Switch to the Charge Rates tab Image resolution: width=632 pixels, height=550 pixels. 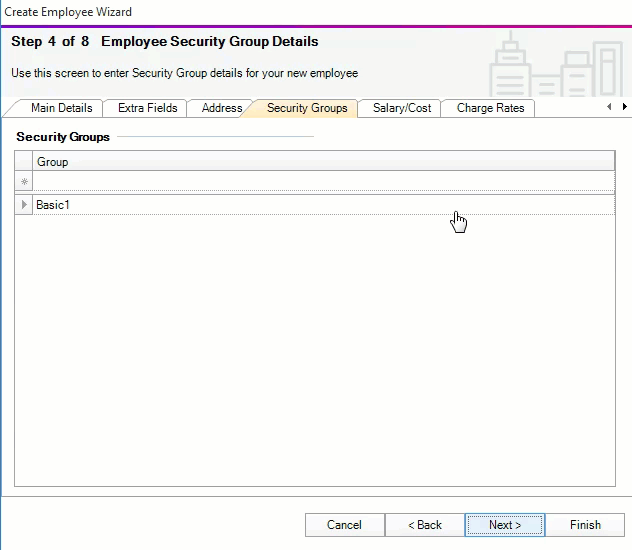point(490,108)
